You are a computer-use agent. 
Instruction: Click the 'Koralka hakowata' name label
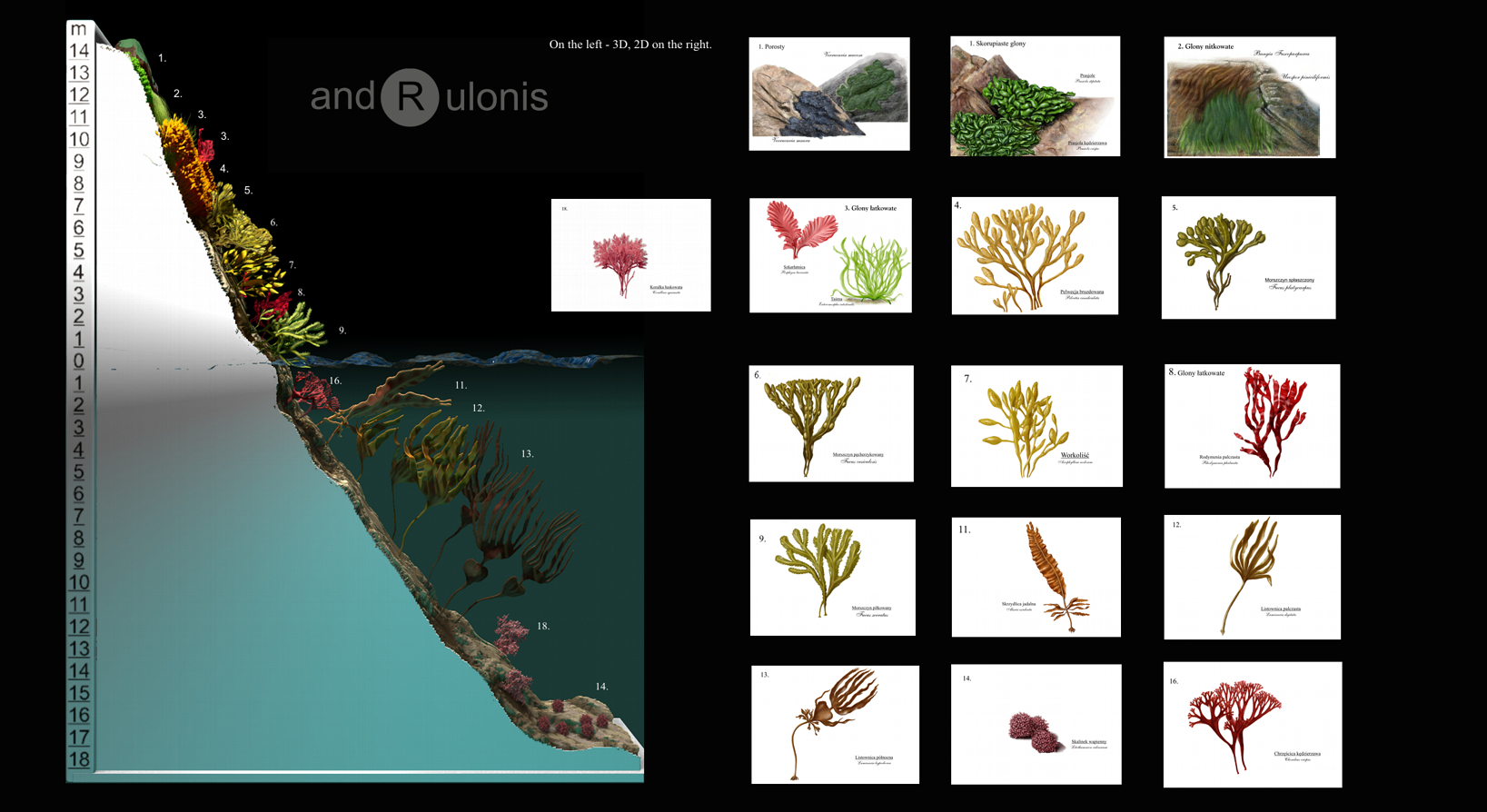[x=666, y=287]
